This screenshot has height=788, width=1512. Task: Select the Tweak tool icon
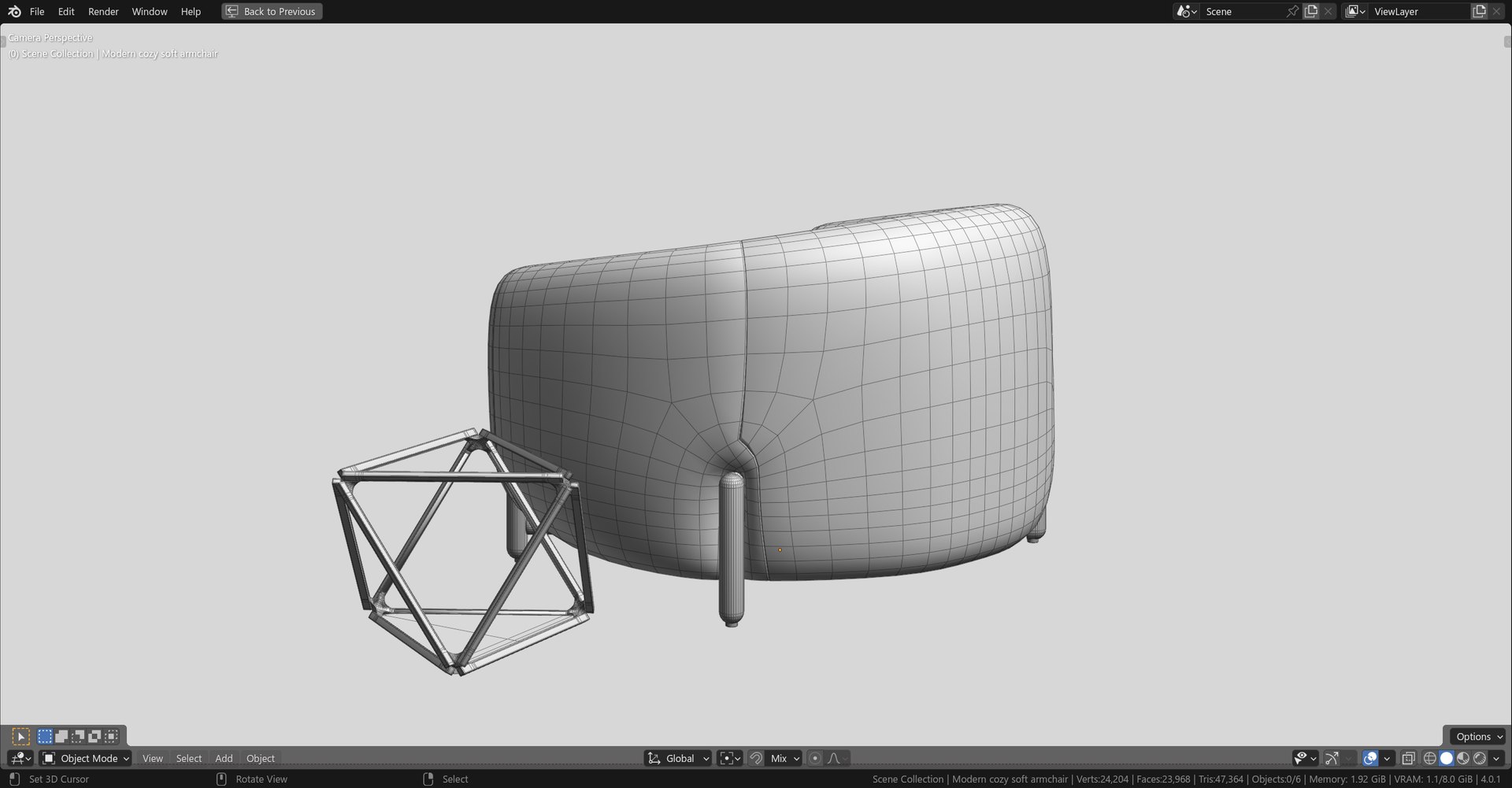point(21,736)
